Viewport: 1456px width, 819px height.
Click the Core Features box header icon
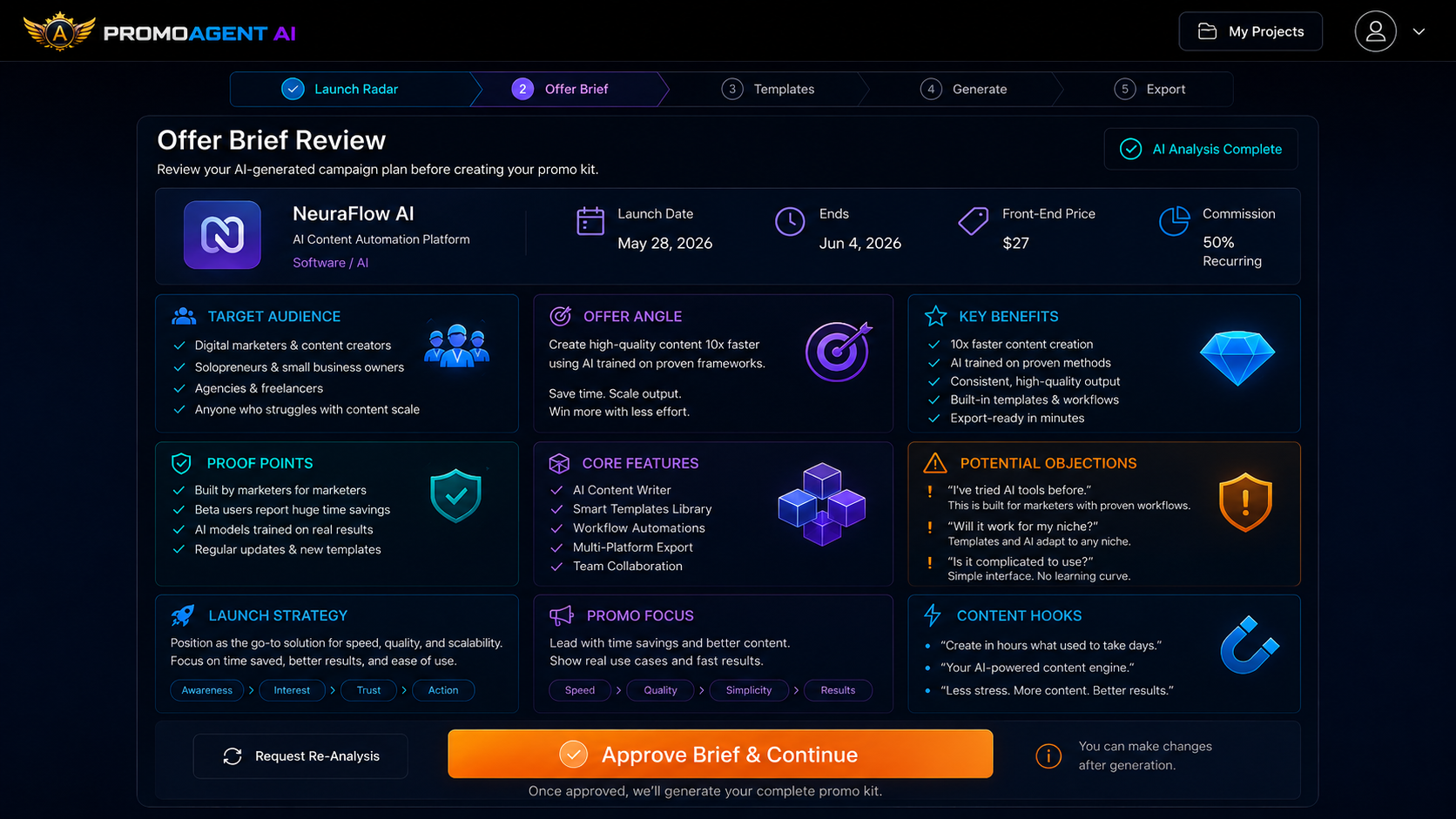[x=559, y=463]
